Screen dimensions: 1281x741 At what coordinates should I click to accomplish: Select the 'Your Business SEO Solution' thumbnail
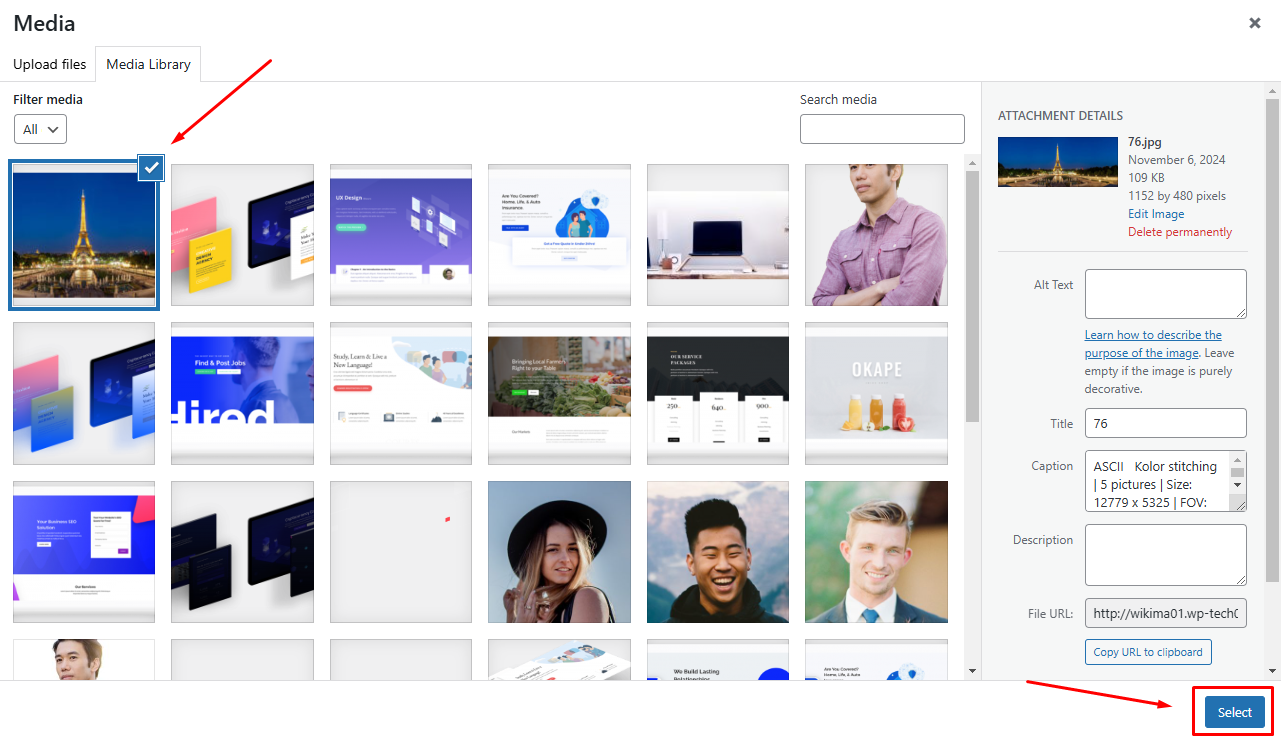[x=84, y=552]
